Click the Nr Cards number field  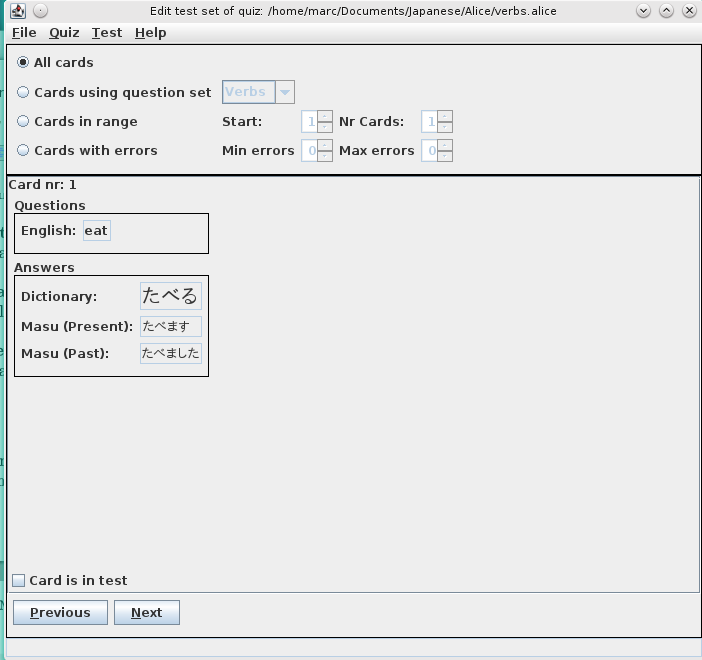click(429, 121)
